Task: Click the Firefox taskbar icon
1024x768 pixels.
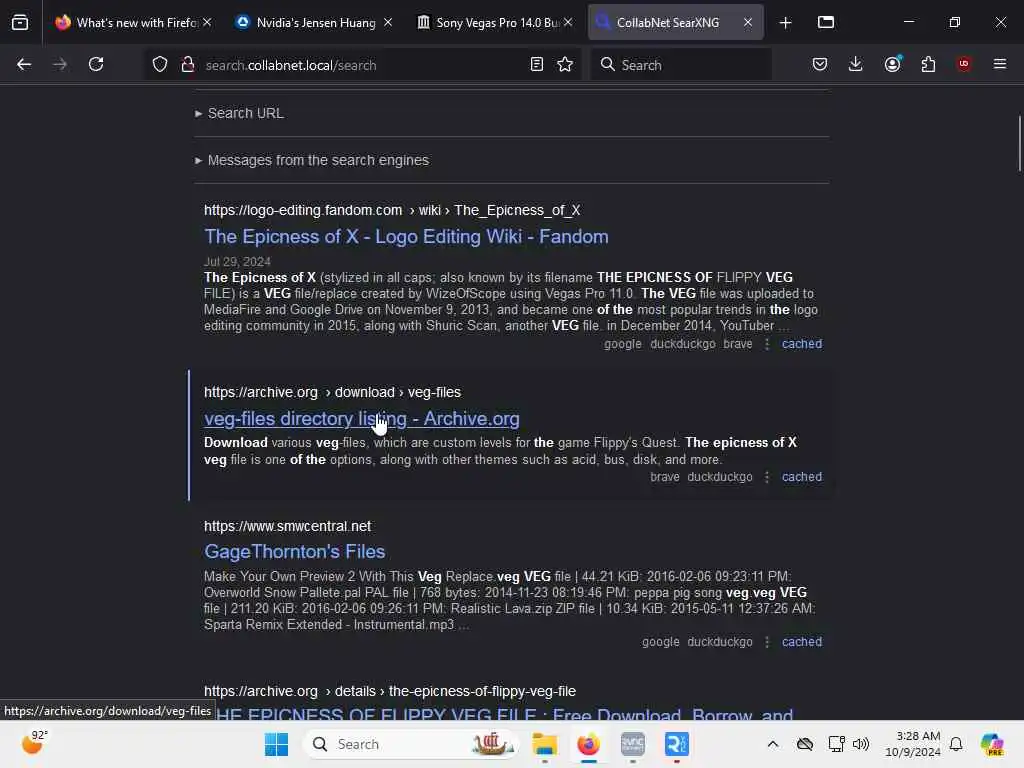Action: point(588,744)
